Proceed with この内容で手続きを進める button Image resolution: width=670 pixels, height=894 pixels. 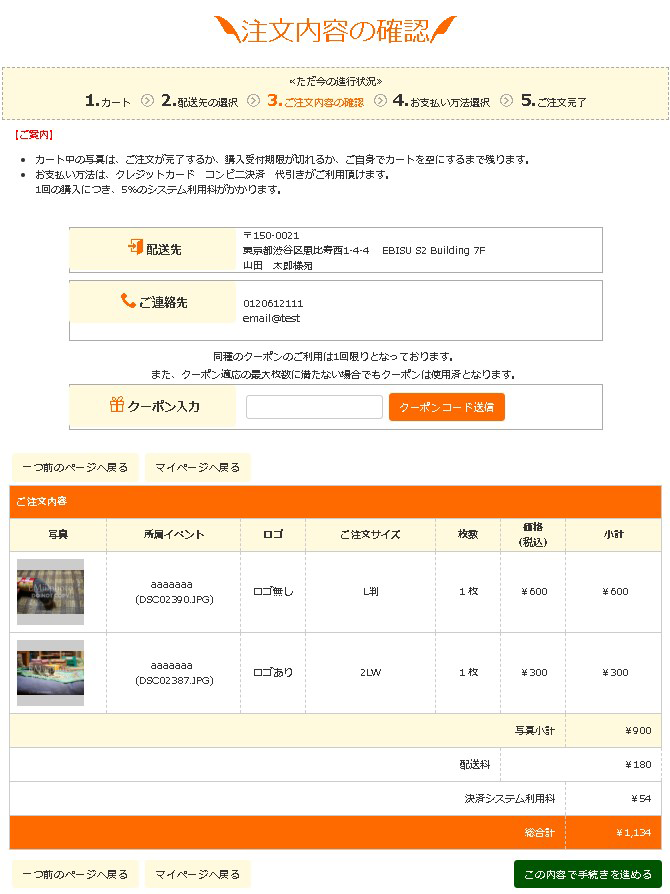click(x=587, y=874)
